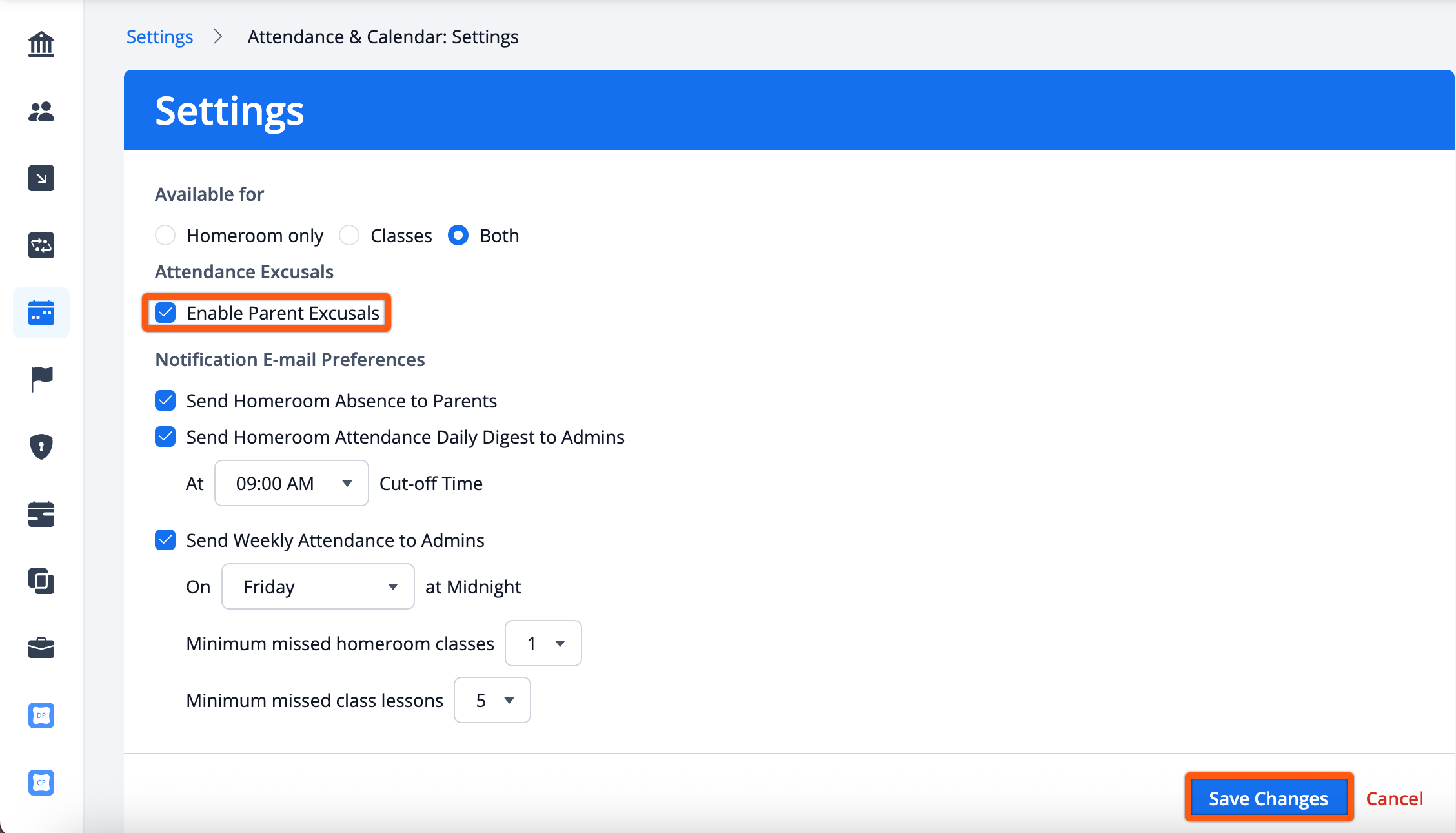Click the Save Changes button
1456x833 pixels.
tap(1268, 798)
